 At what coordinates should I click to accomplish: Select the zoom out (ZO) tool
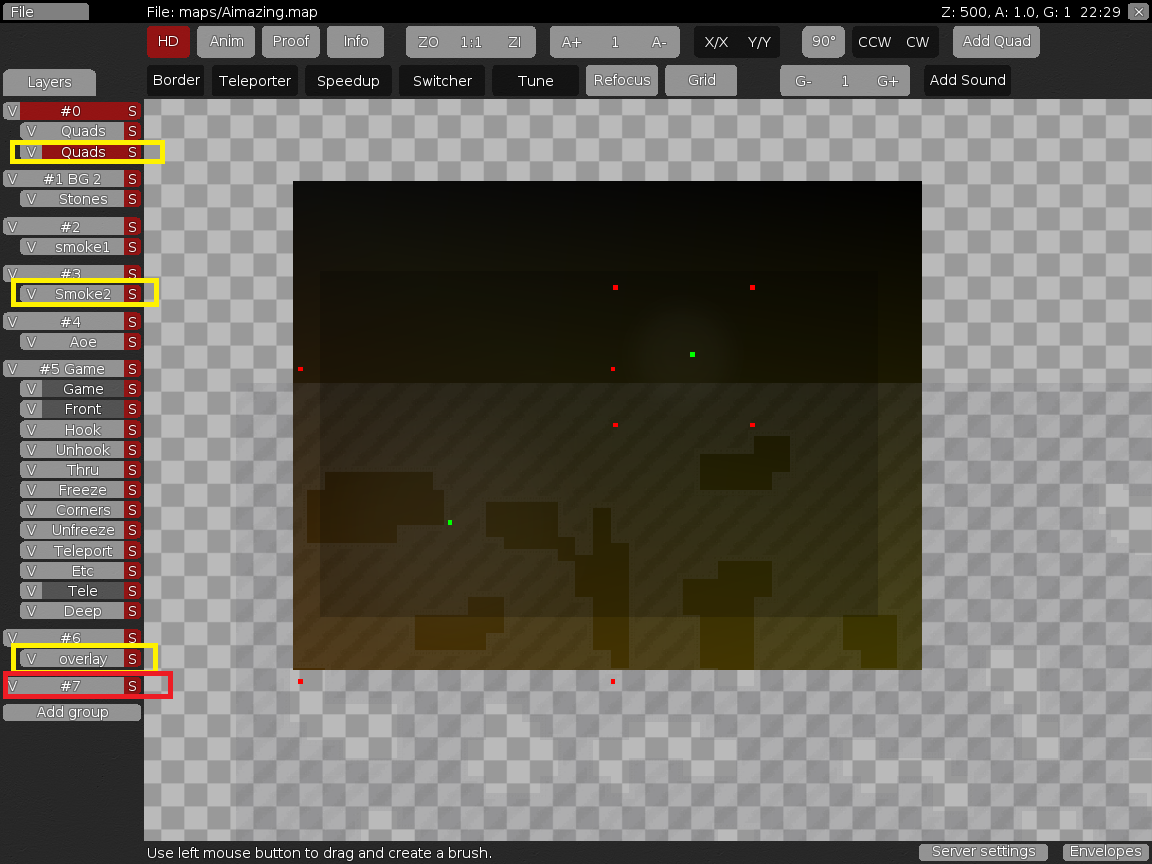(x=430, y=42)
